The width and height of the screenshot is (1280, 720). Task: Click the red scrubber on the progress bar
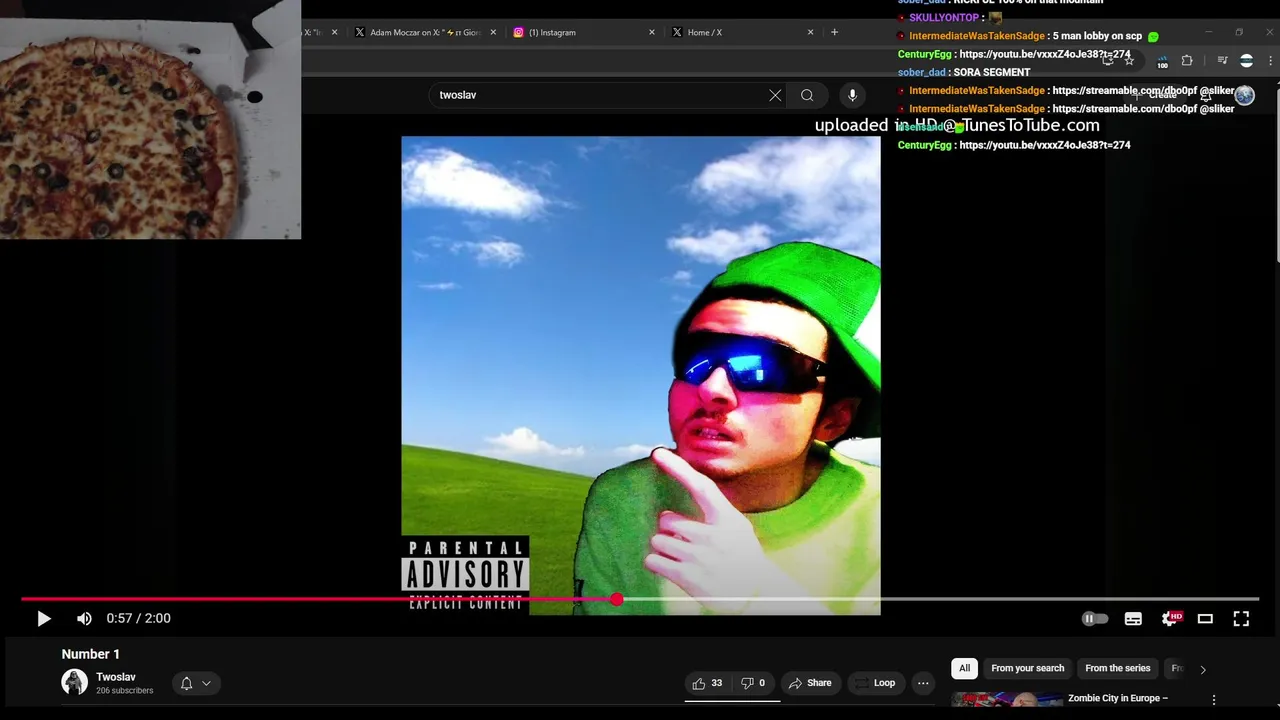pos(617,599)
